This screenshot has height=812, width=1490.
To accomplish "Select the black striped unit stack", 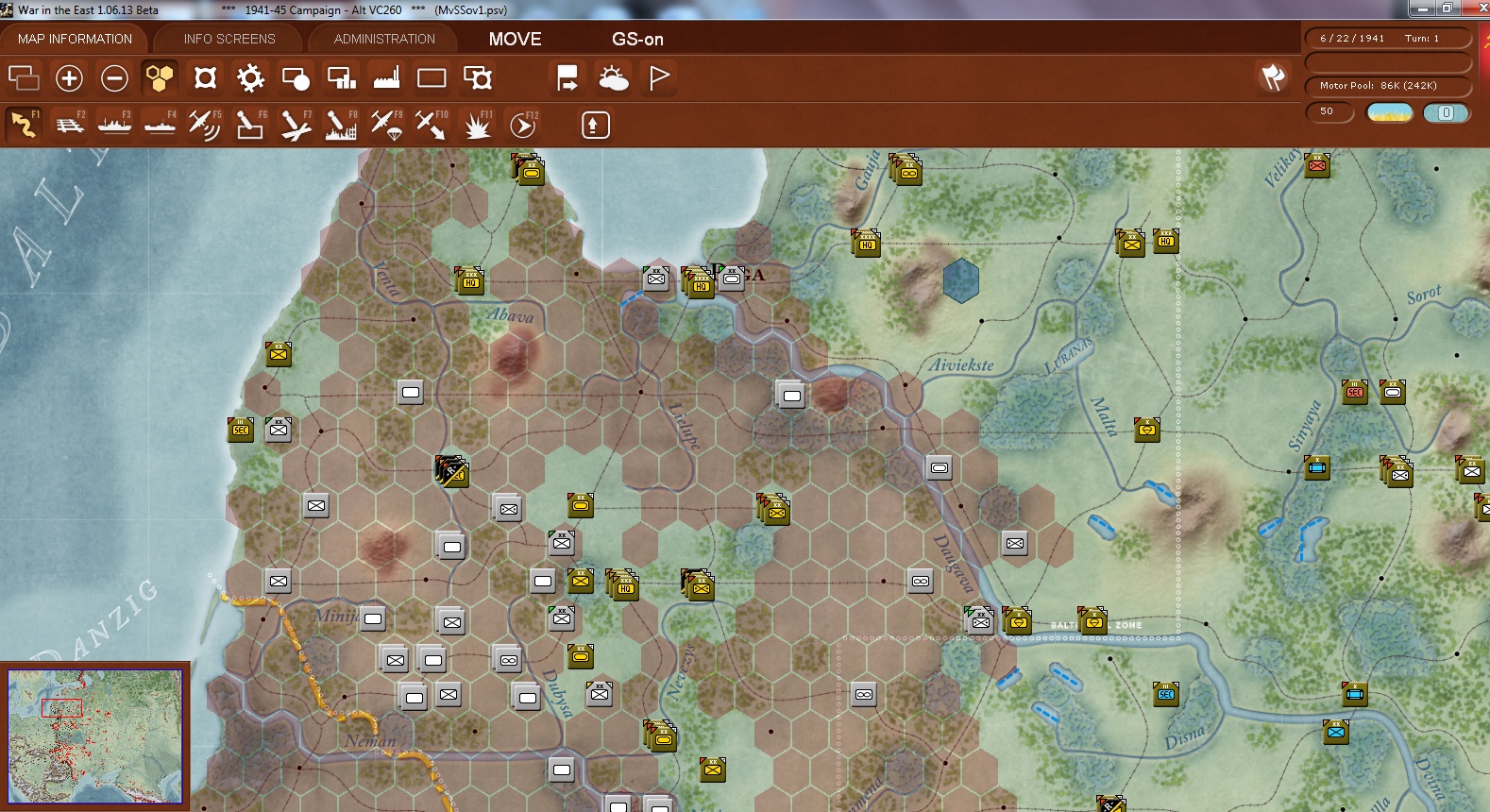I will pyautogui.click(x=452, y=470).
